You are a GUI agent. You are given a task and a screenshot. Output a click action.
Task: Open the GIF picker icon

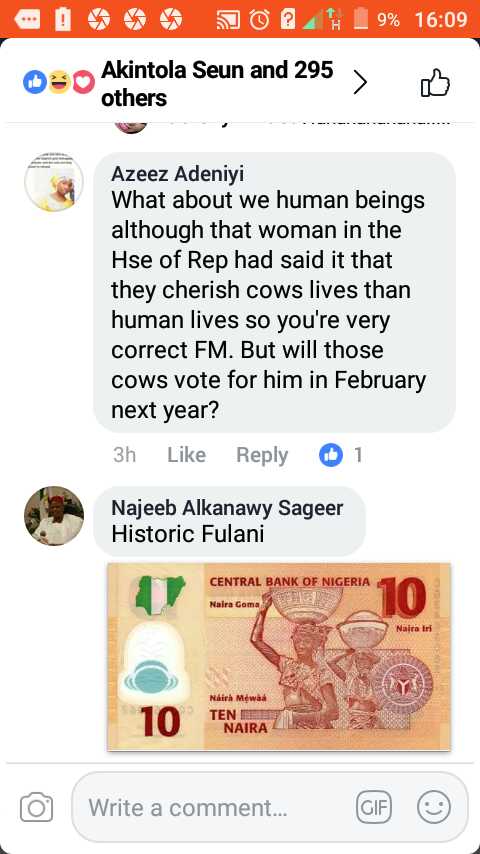coord(374,807)
